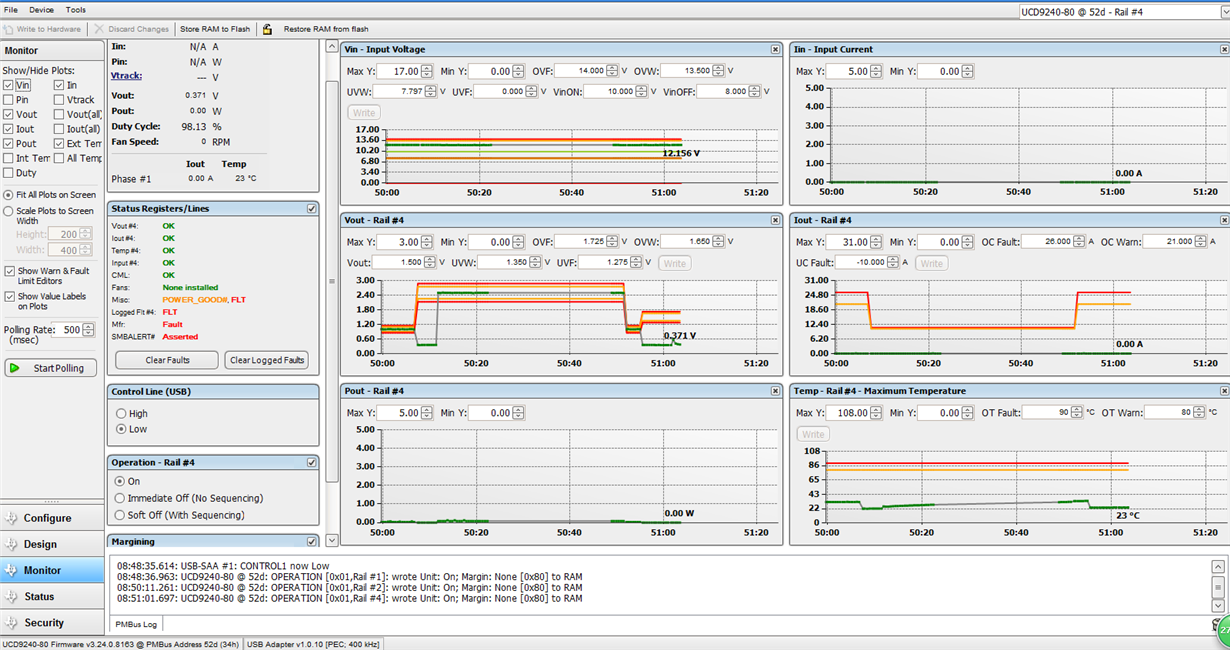Switch to the Monitor section

pos(51,570)
